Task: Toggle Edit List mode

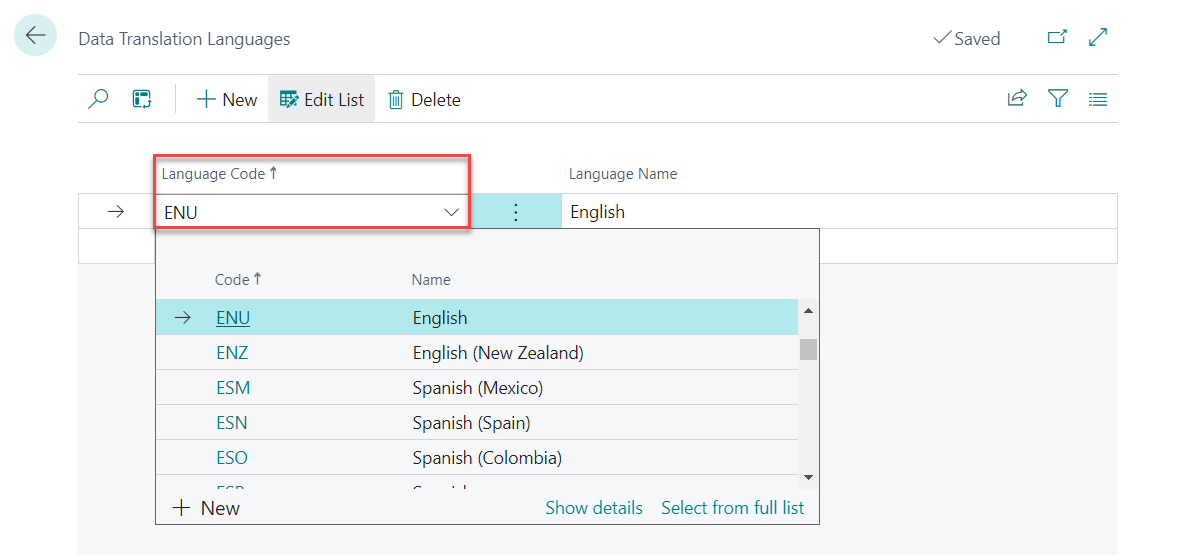Action: point(321,99)
